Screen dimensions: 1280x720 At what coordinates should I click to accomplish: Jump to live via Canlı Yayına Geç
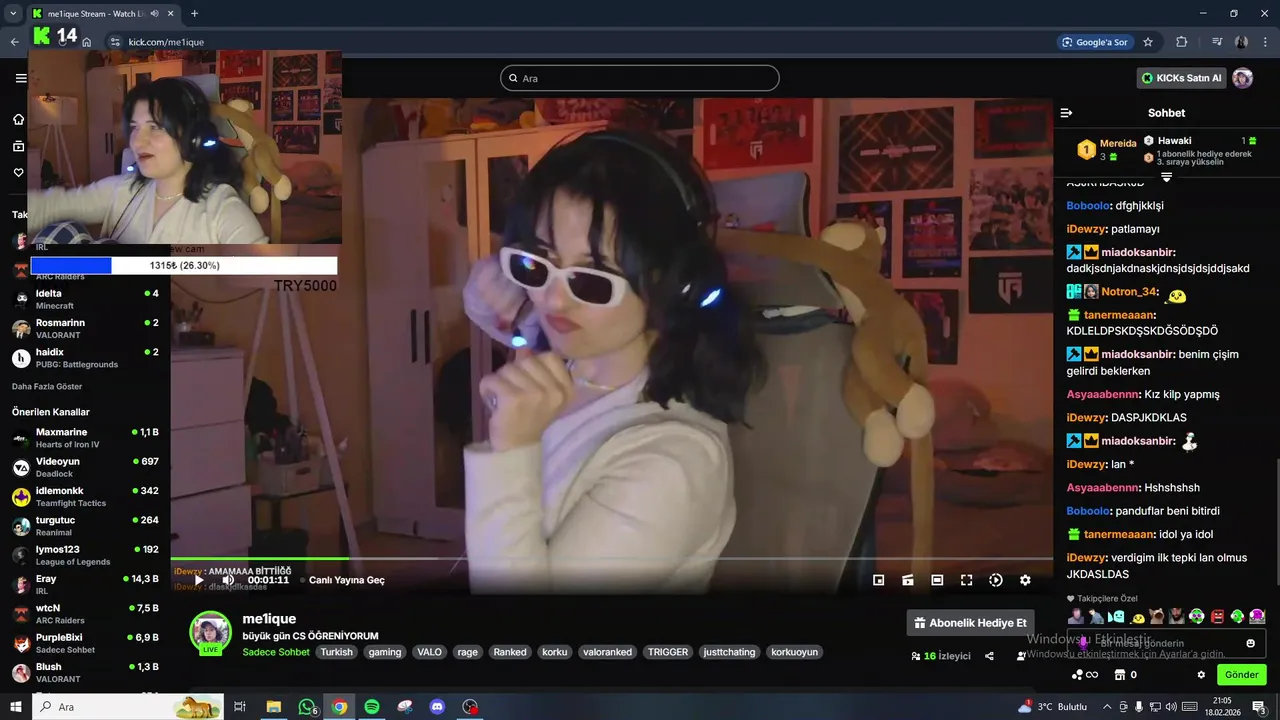pyautogui.click(x=346, y=580)
